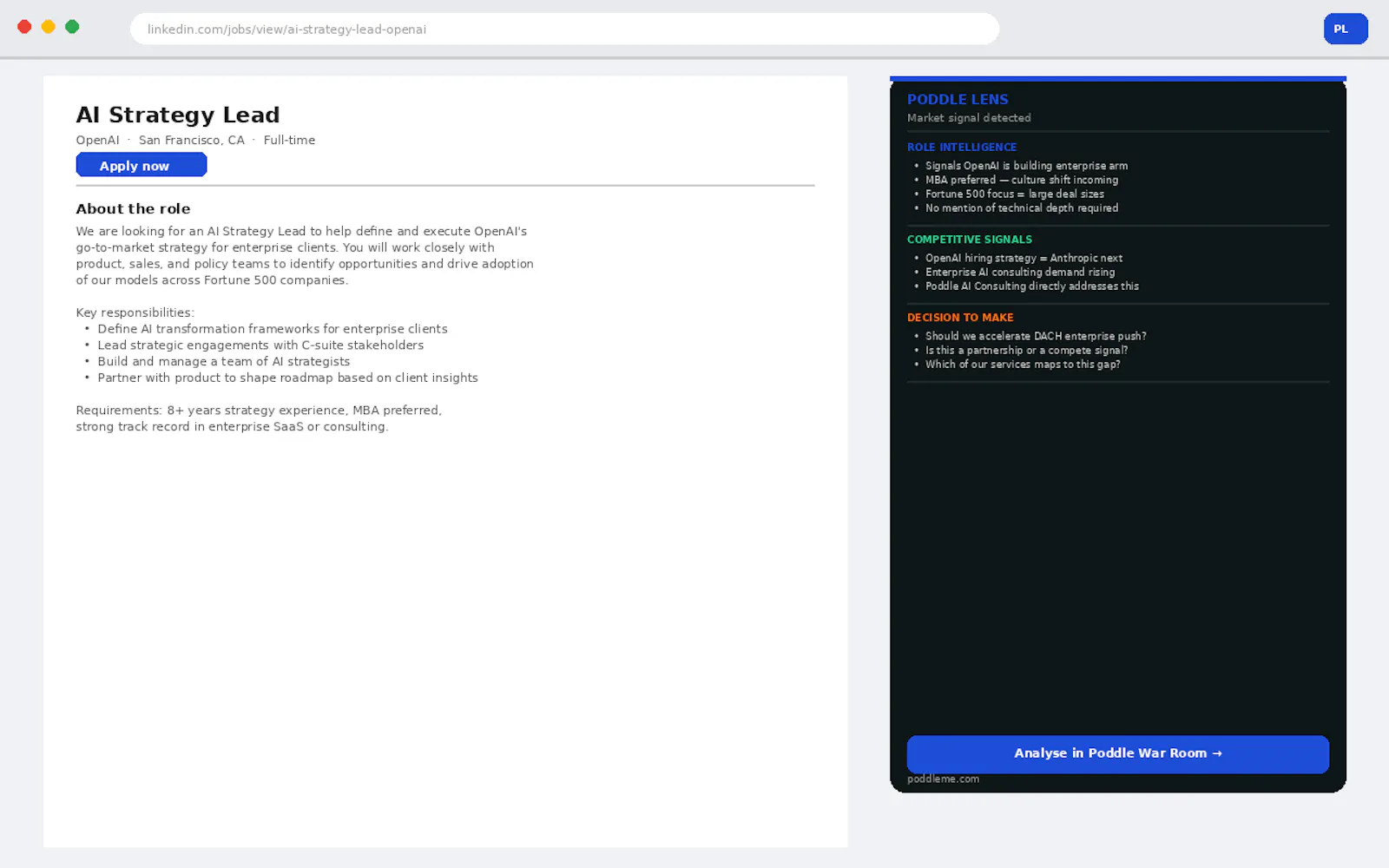This screenshot has width=1389, height=868.
Task: Select 'Should we accelerate DACH enterprise push?'
Action: coord(1036,336)
